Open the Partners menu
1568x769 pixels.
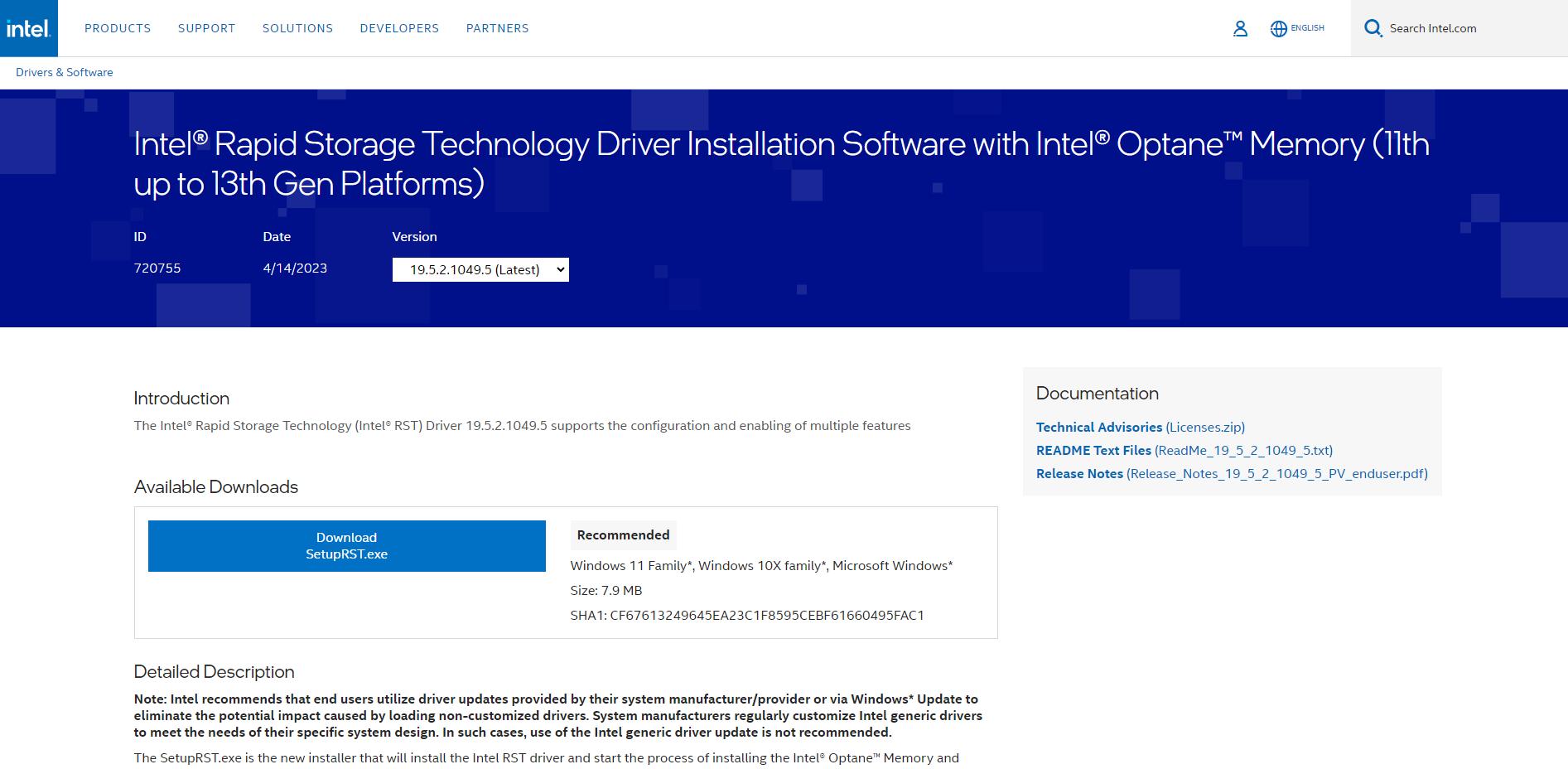[497, 28]
